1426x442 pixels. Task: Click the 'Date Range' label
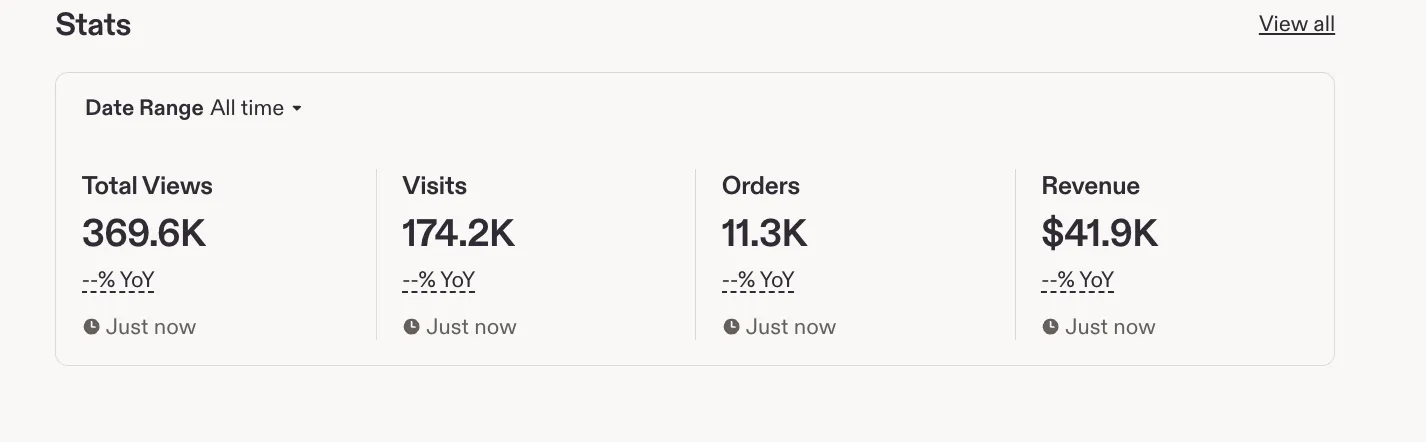click(x=144, y=108)
